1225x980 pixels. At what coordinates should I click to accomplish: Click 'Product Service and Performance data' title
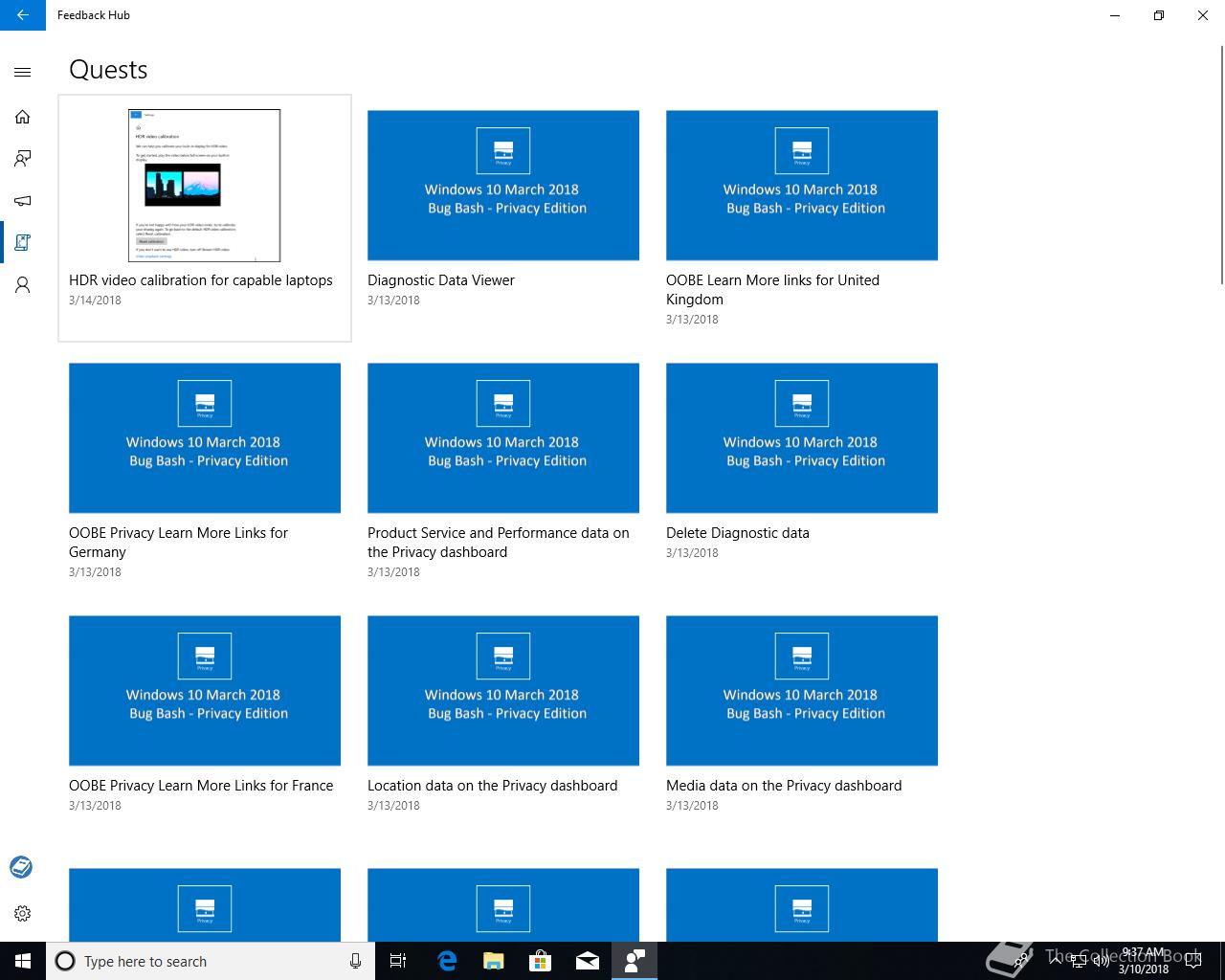pos(499,543)
